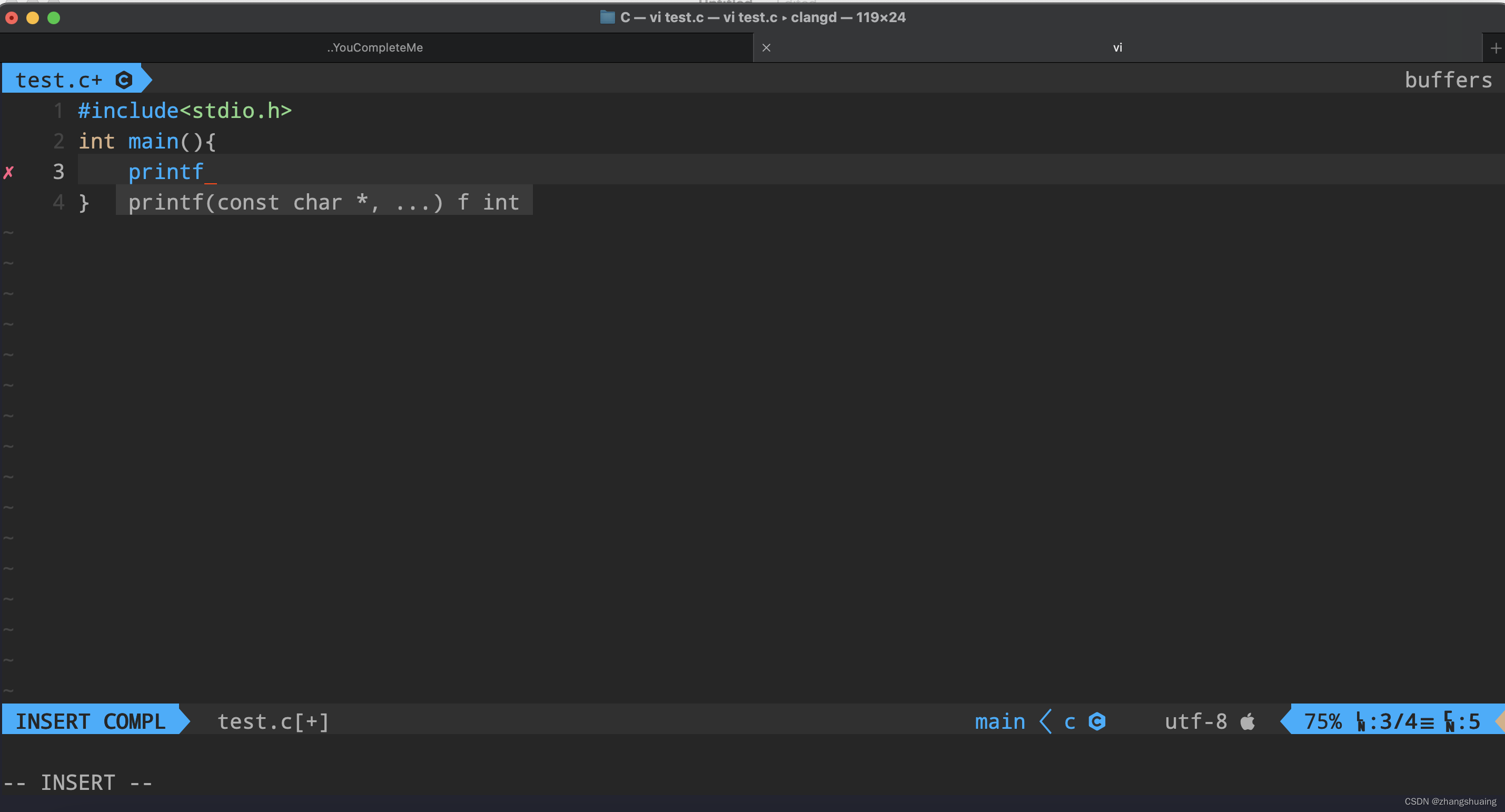Click the main function indicator in the status line

point(999,721)
